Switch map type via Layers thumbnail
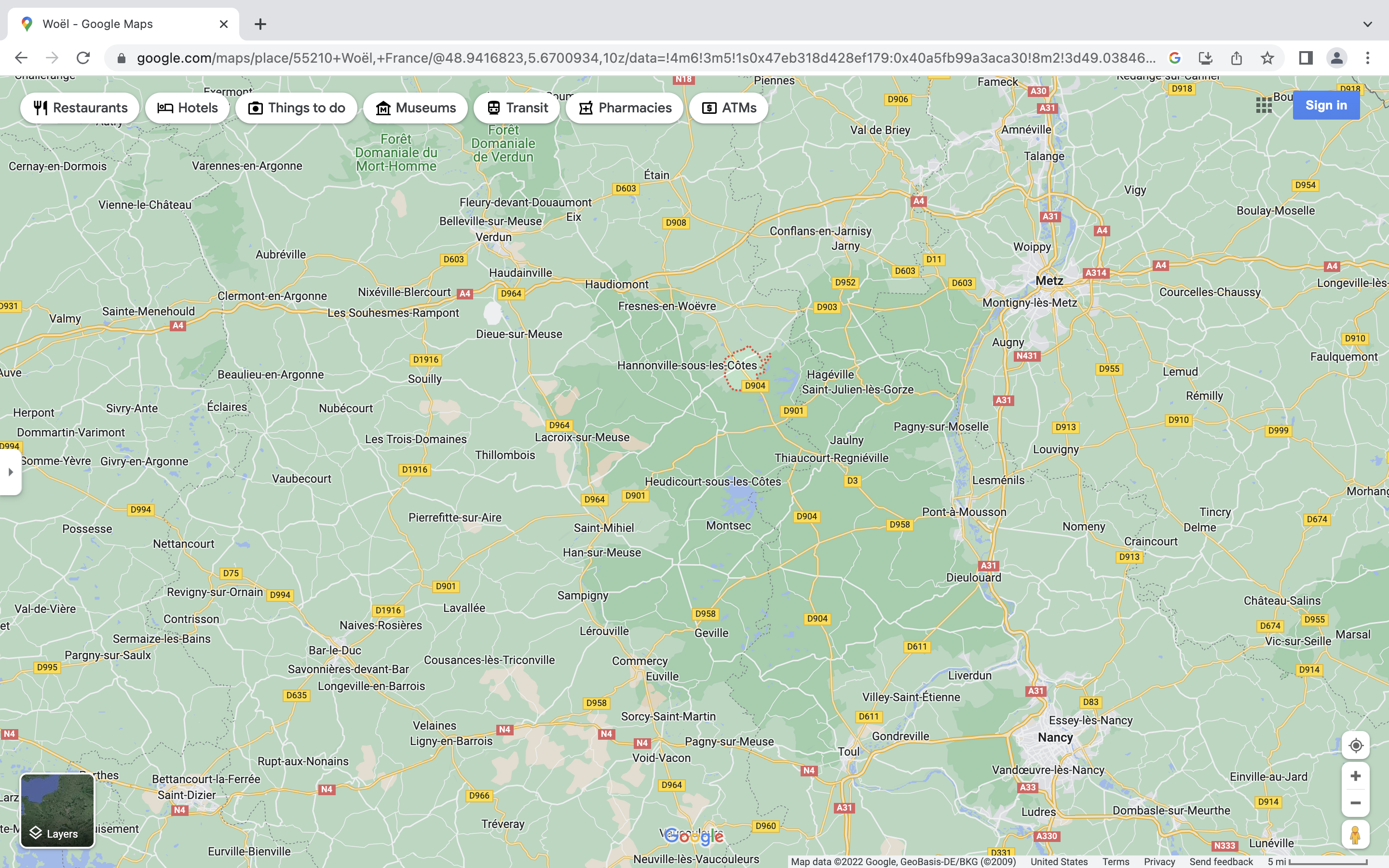 [x=57, y=810]
